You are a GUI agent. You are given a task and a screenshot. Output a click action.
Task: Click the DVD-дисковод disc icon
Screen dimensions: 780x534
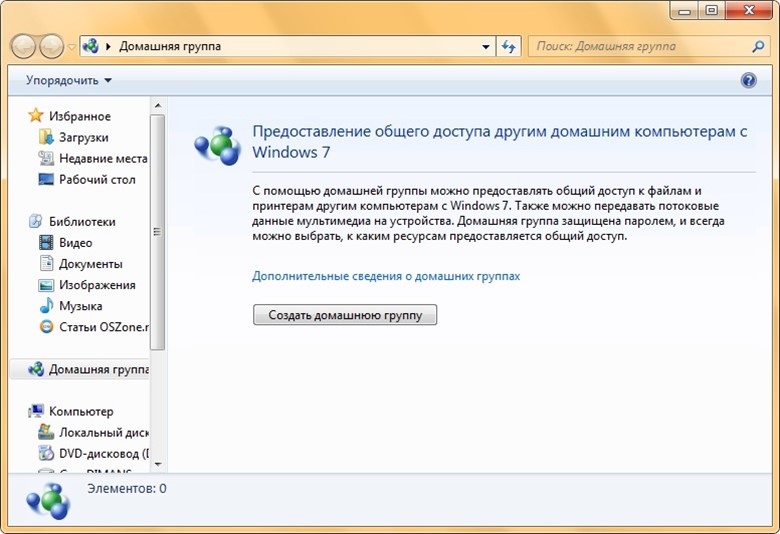coord(46,453)
